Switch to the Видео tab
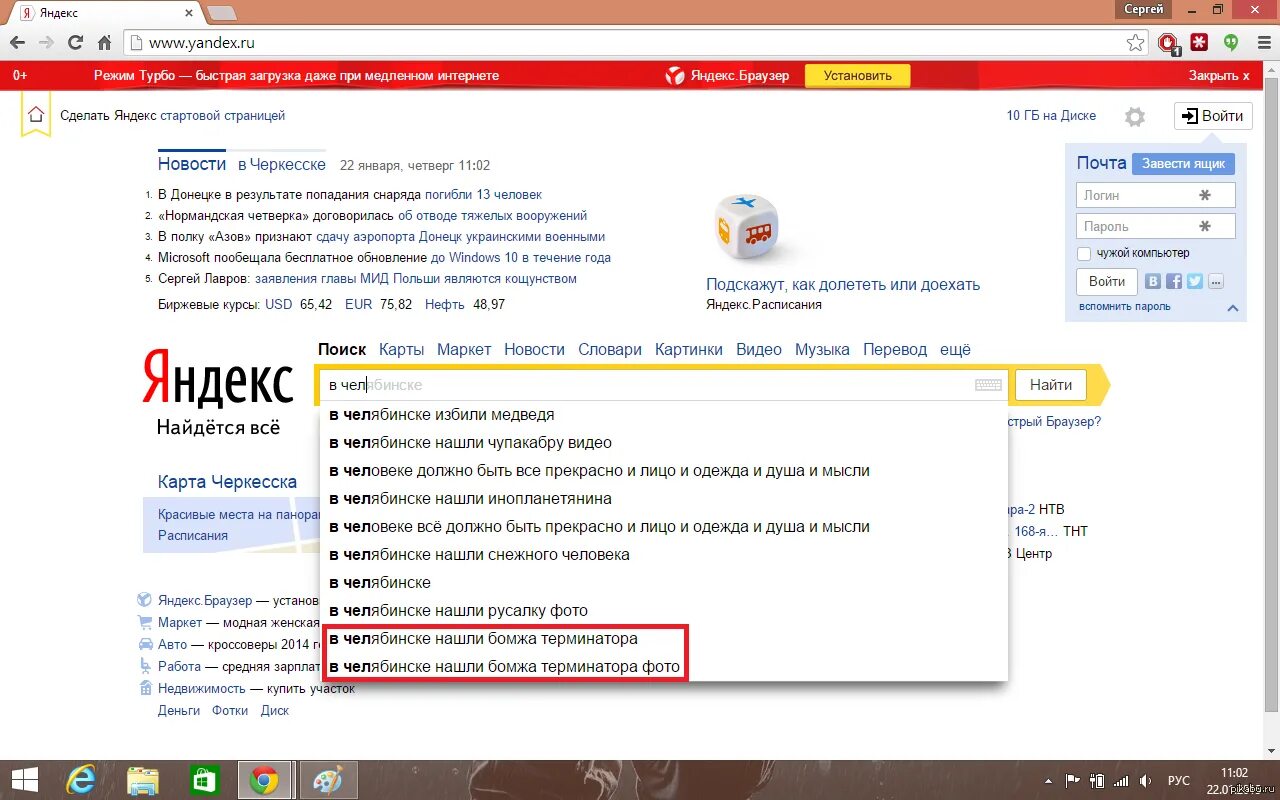Image resolution: width=1280 pixels, height=800 pixels. coord(759,349)
